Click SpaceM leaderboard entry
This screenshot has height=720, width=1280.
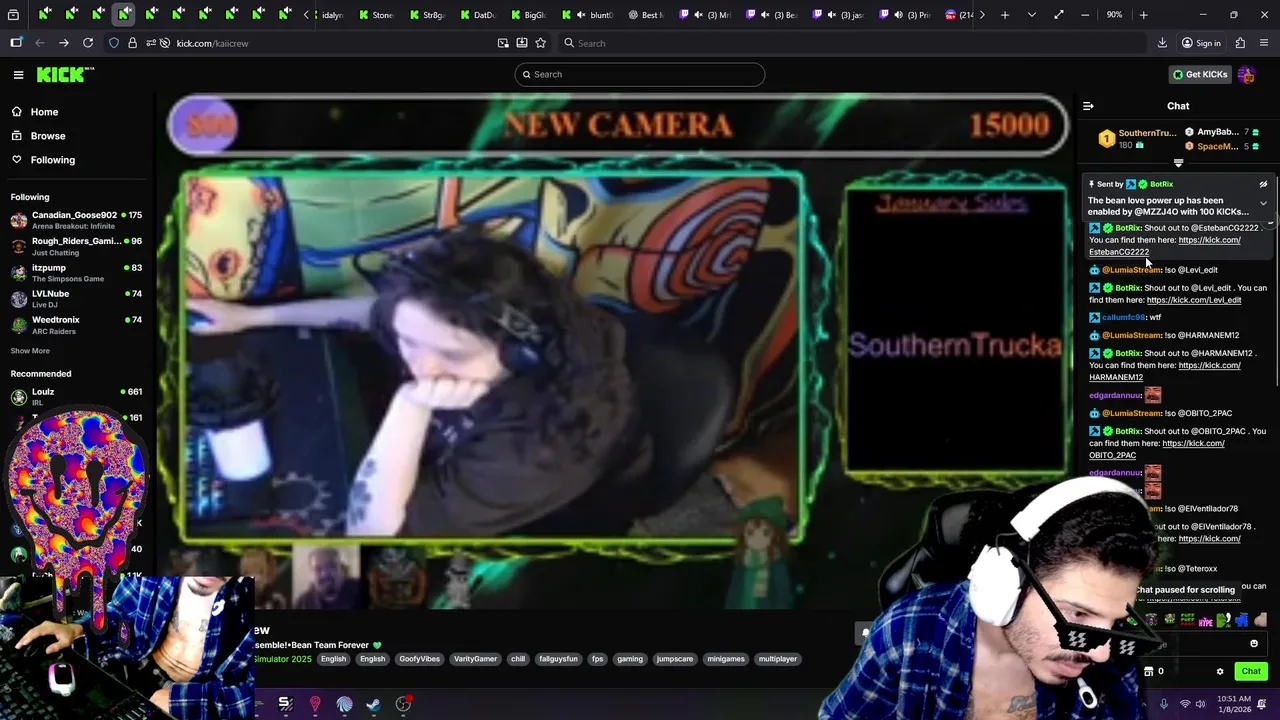[x=1222, y=146]
